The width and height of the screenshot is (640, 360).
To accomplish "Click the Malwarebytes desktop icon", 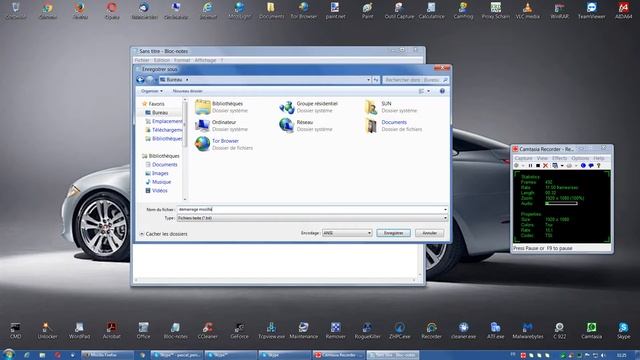I will click(527, 331).
